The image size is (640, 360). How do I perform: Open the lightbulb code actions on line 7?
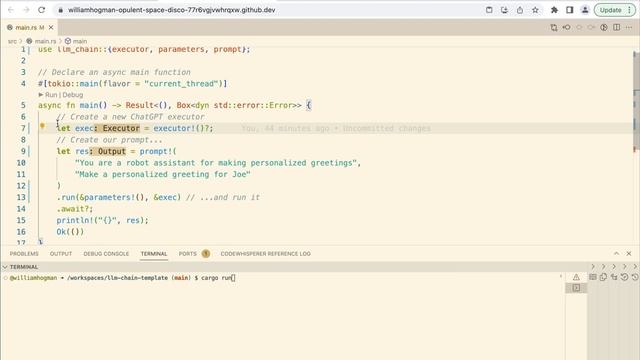pyautogui.click(x=42, y=126)
